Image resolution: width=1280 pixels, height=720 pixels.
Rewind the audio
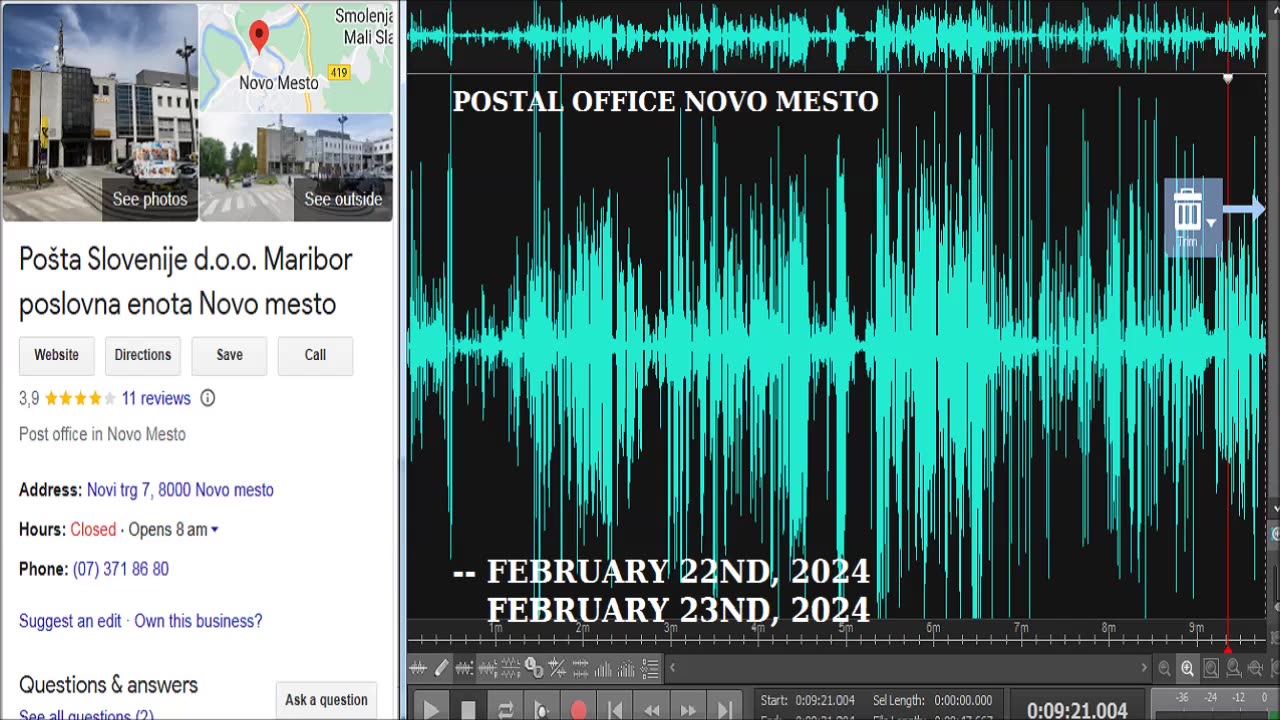pyautogui.click(x=652, y=709)
